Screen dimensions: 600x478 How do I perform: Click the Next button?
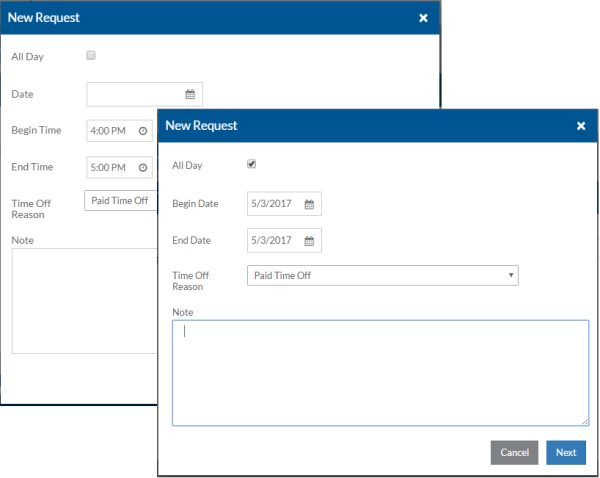566,452
